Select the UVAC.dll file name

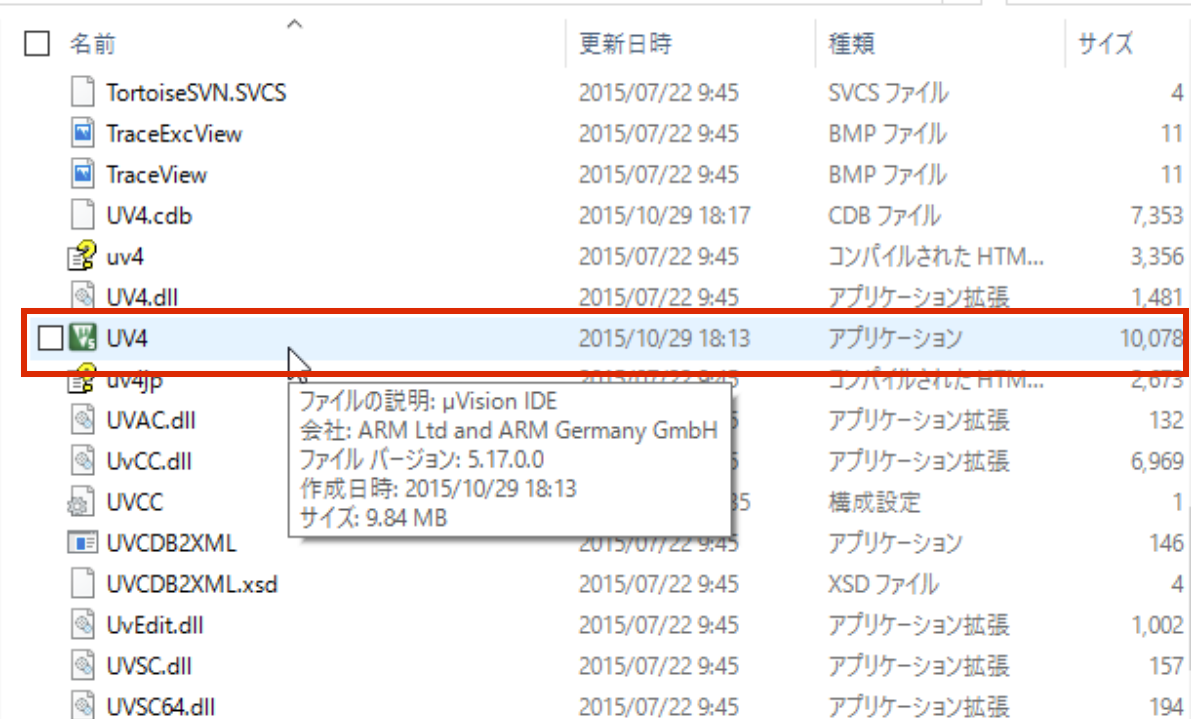(x=151, y=420)
